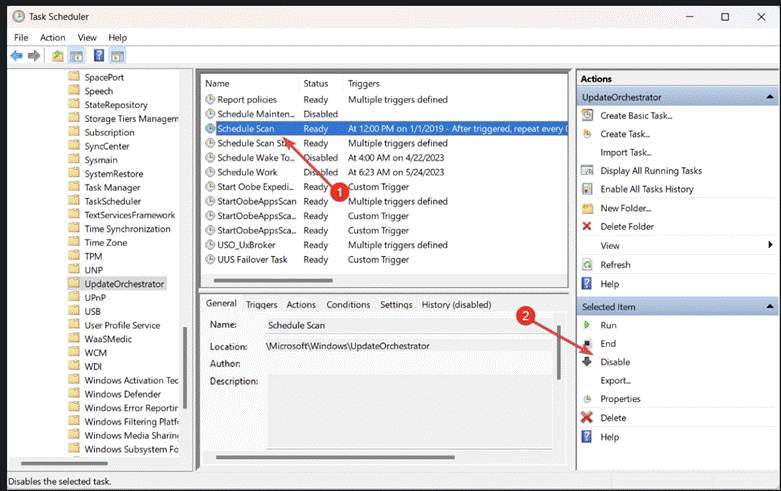Switch to the Actions tab

[301, 304]
